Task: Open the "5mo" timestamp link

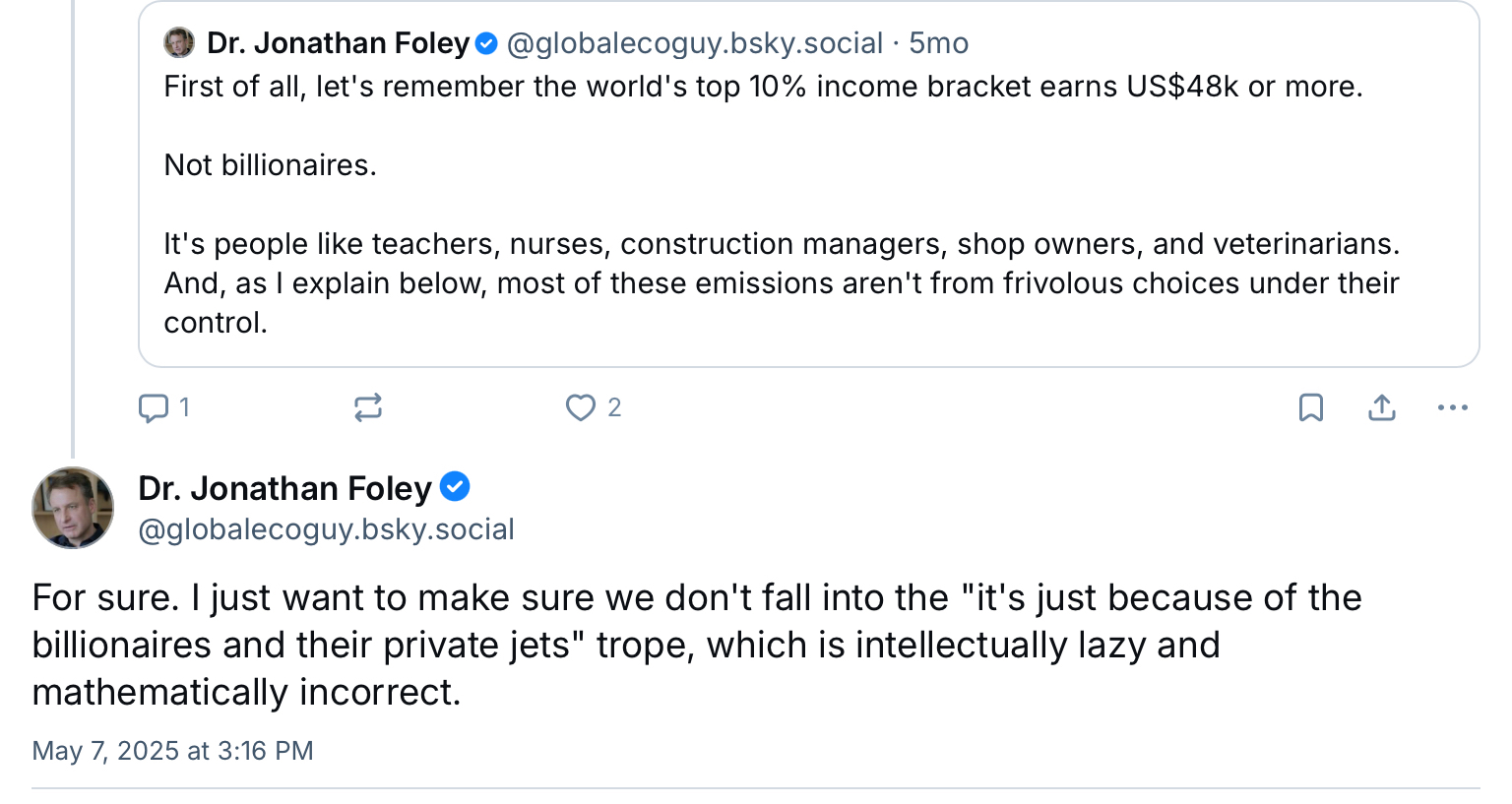Action: (938, 43)
